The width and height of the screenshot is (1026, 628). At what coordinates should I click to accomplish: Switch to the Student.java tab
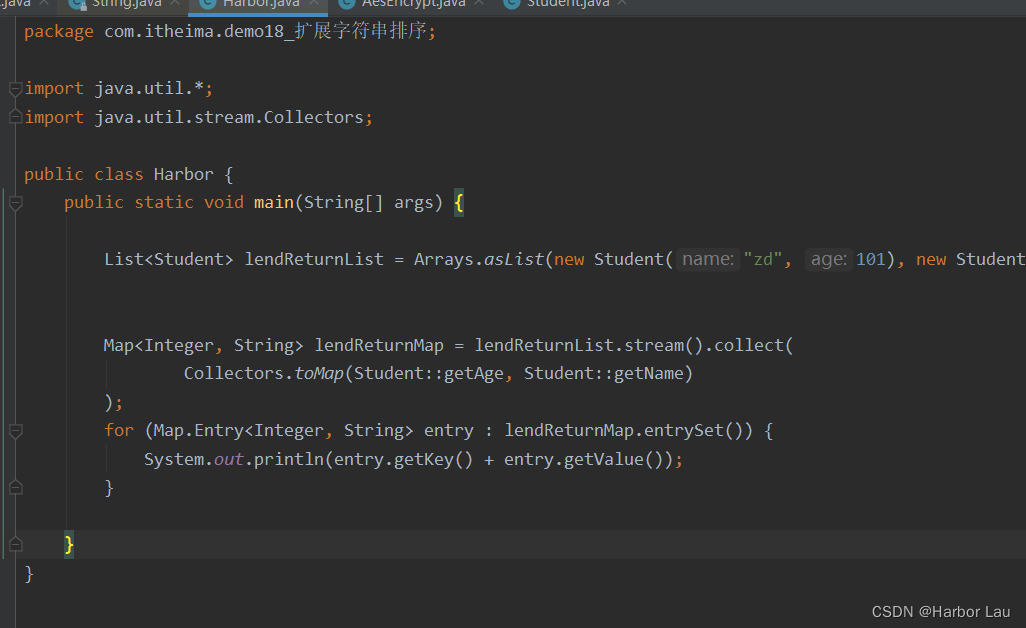point(565,5)
